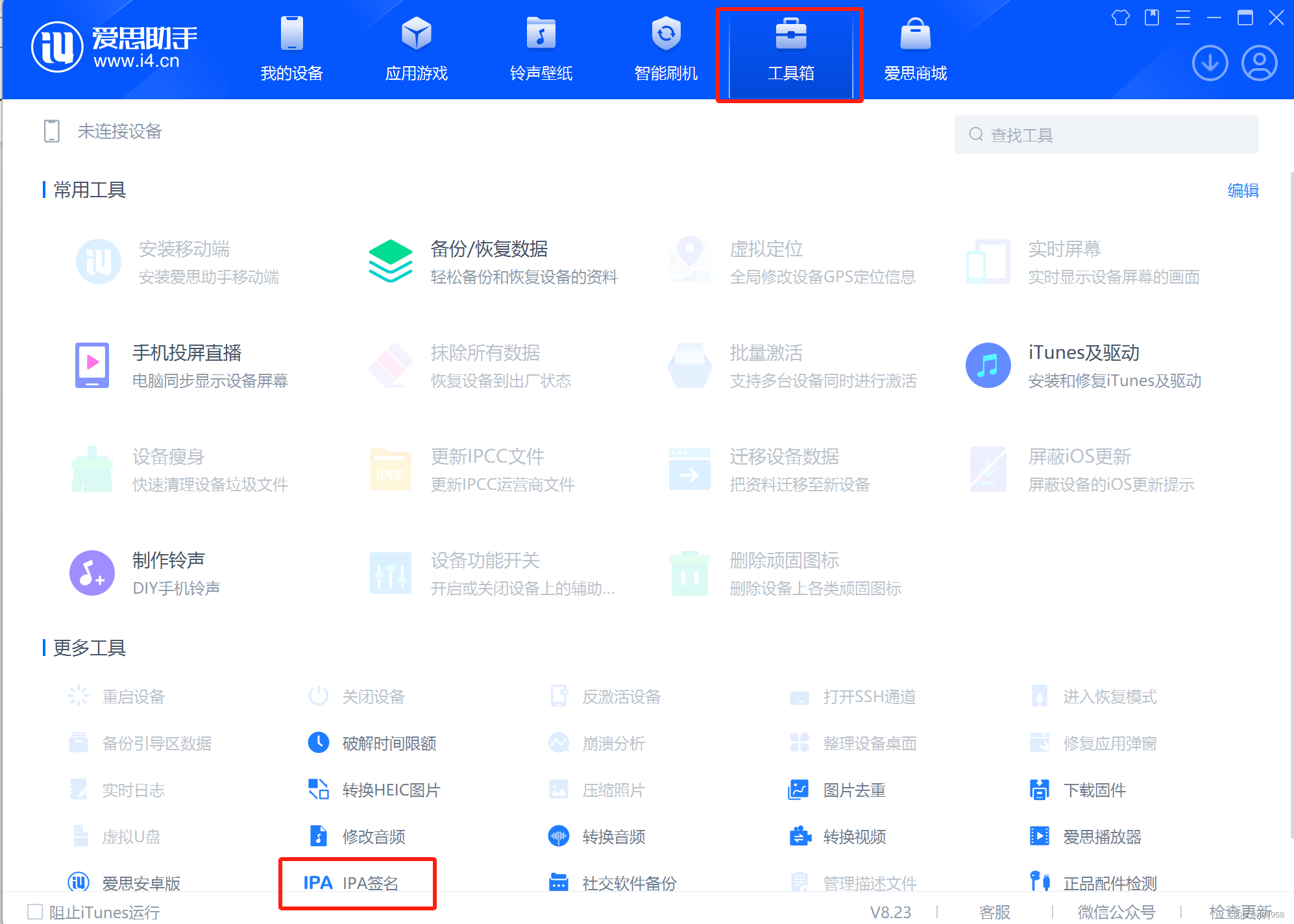
Task: Open the skin/theme shirt icon in title bar
Action: [1120, 18]
